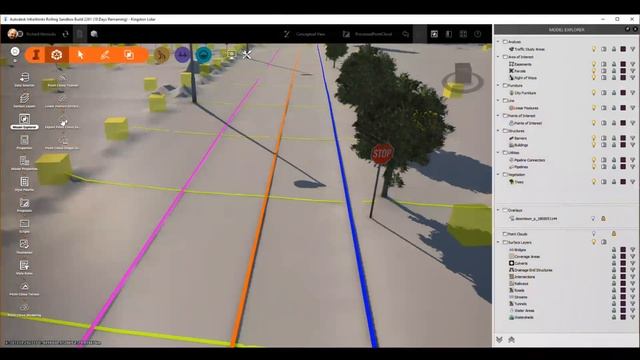
Task: Open Model Properties icon
Action: [x=24, y=162]
